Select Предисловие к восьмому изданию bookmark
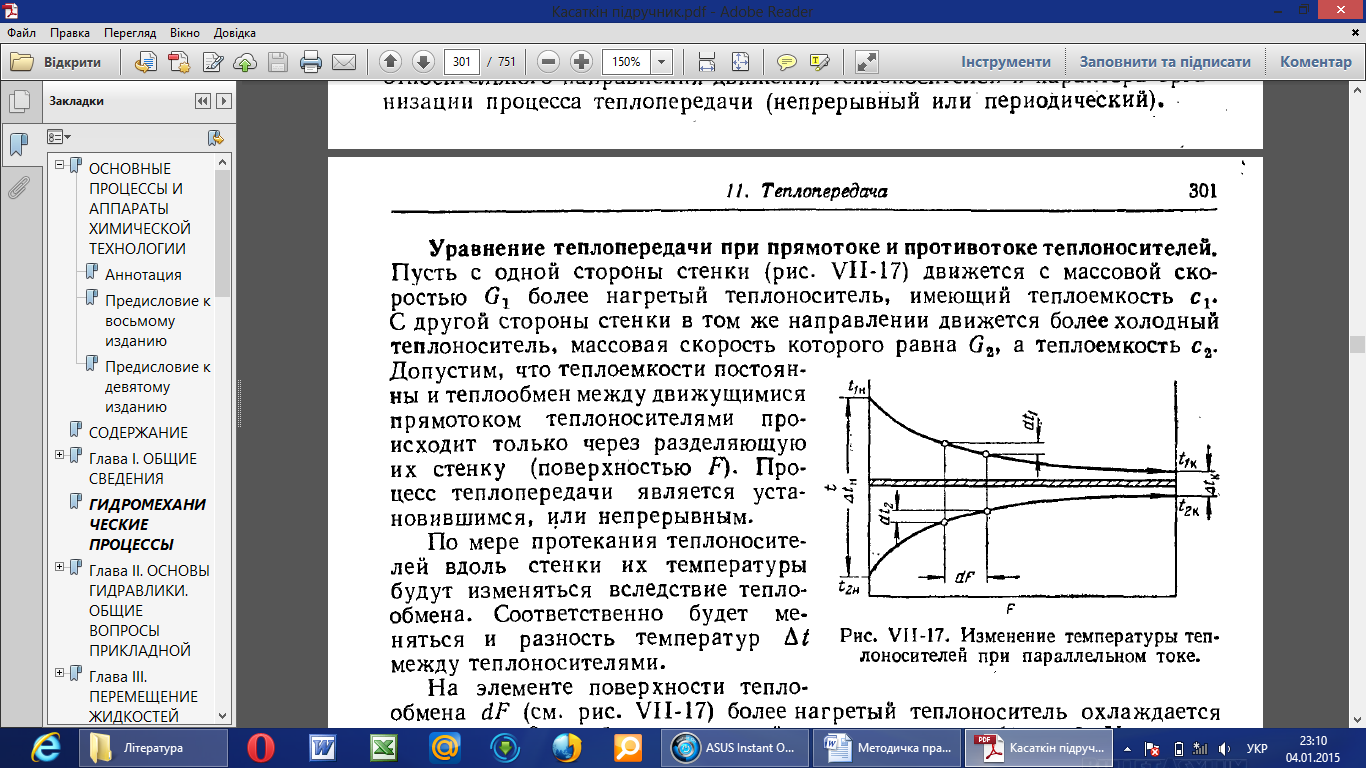 click(x=158, y=321)
